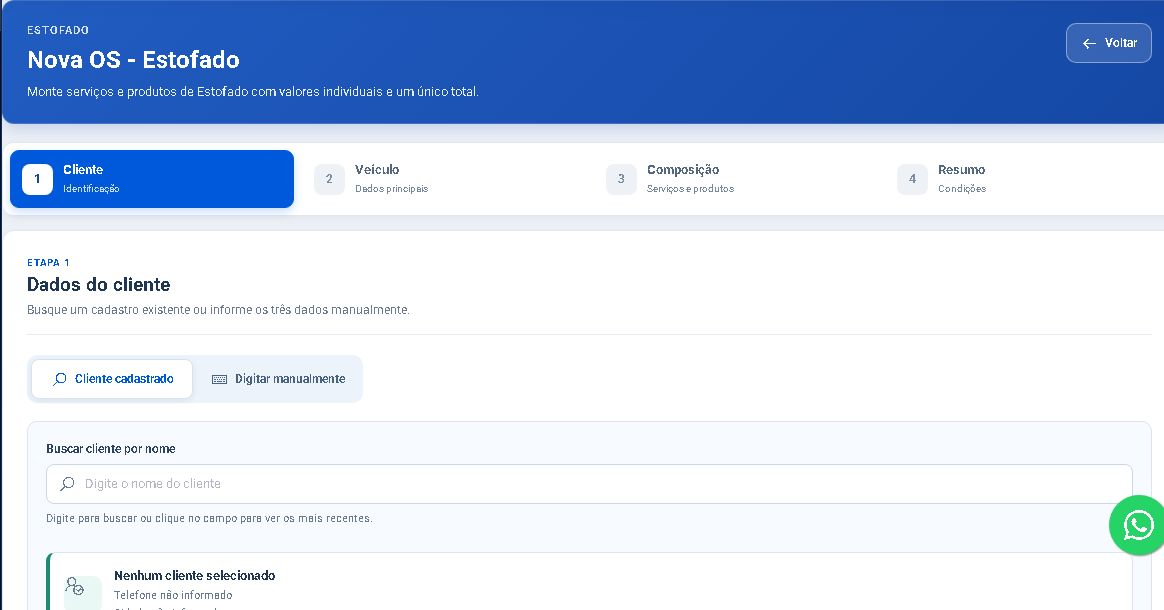Go to the Composição step
Image resolution: width=1164 pixels, height=610 pixels.
(735, 179)
